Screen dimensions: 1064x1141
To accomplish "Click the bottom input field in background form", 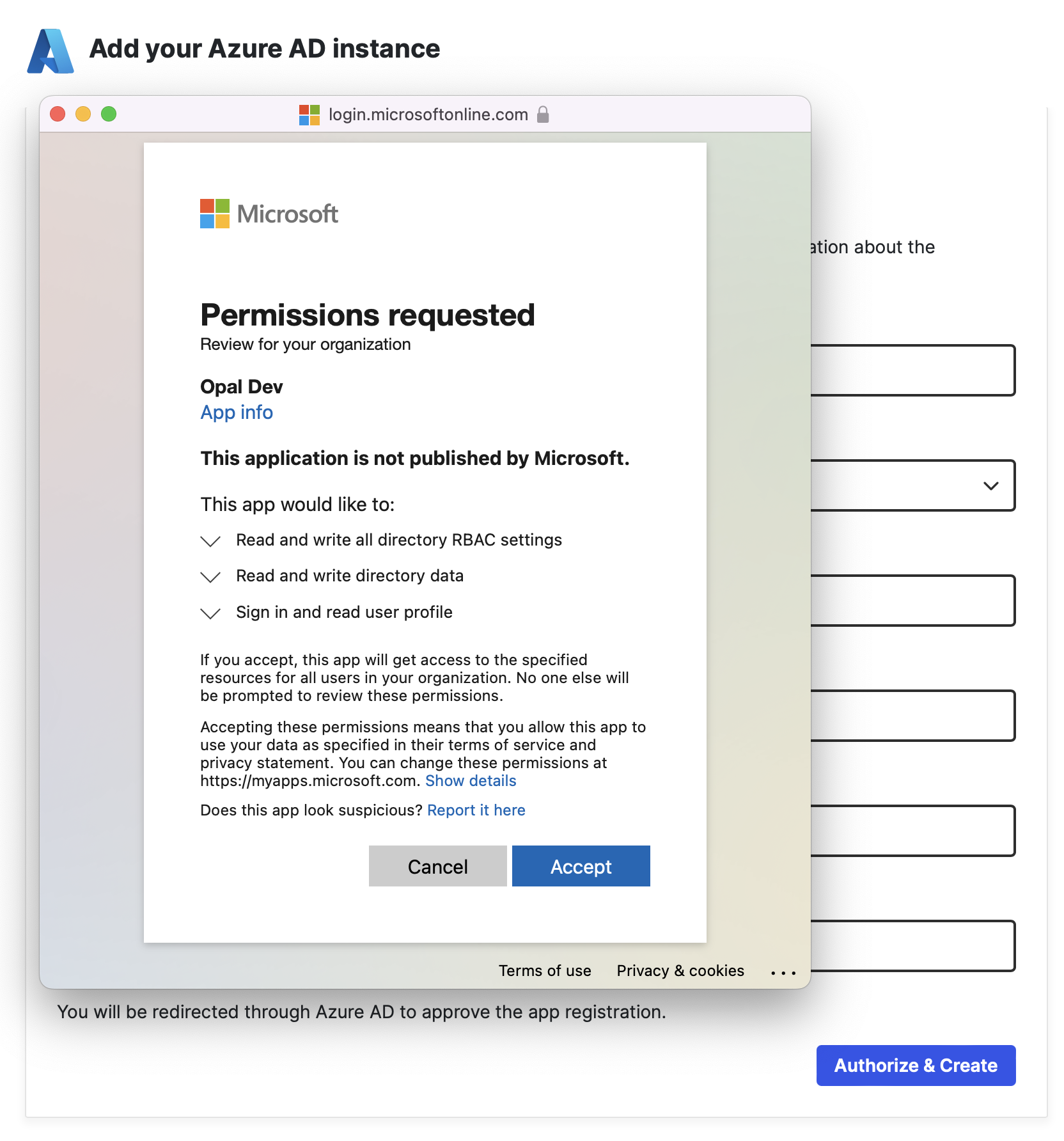I will pos(912,946).
